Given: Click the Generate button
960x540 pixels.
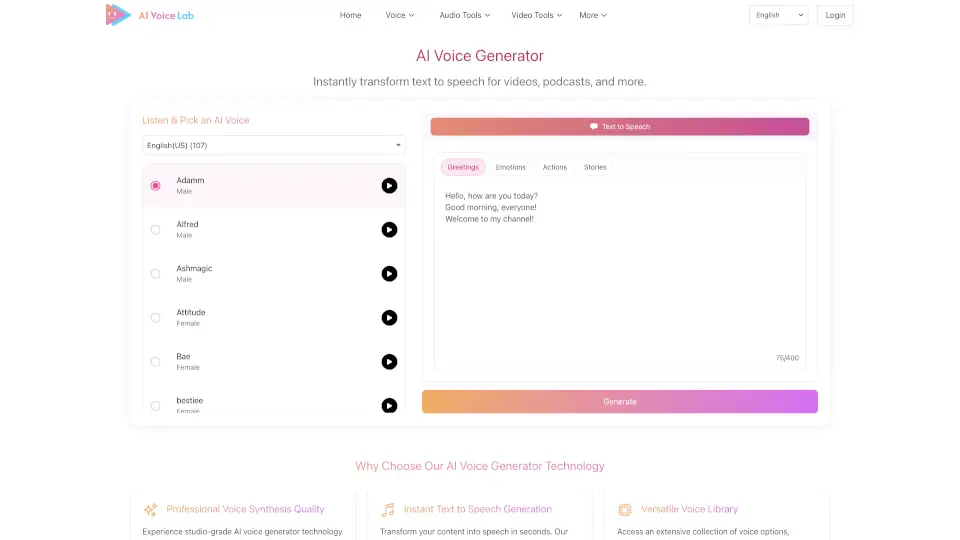Looking at the screenshot, I should tap(620, 402).
